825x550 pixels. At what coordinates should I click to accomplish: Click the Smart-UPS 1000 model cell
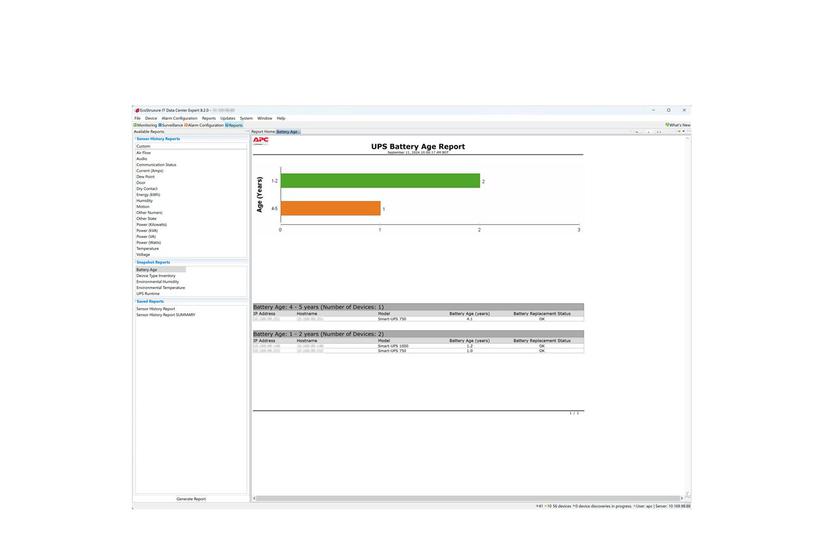click(393, 346)
